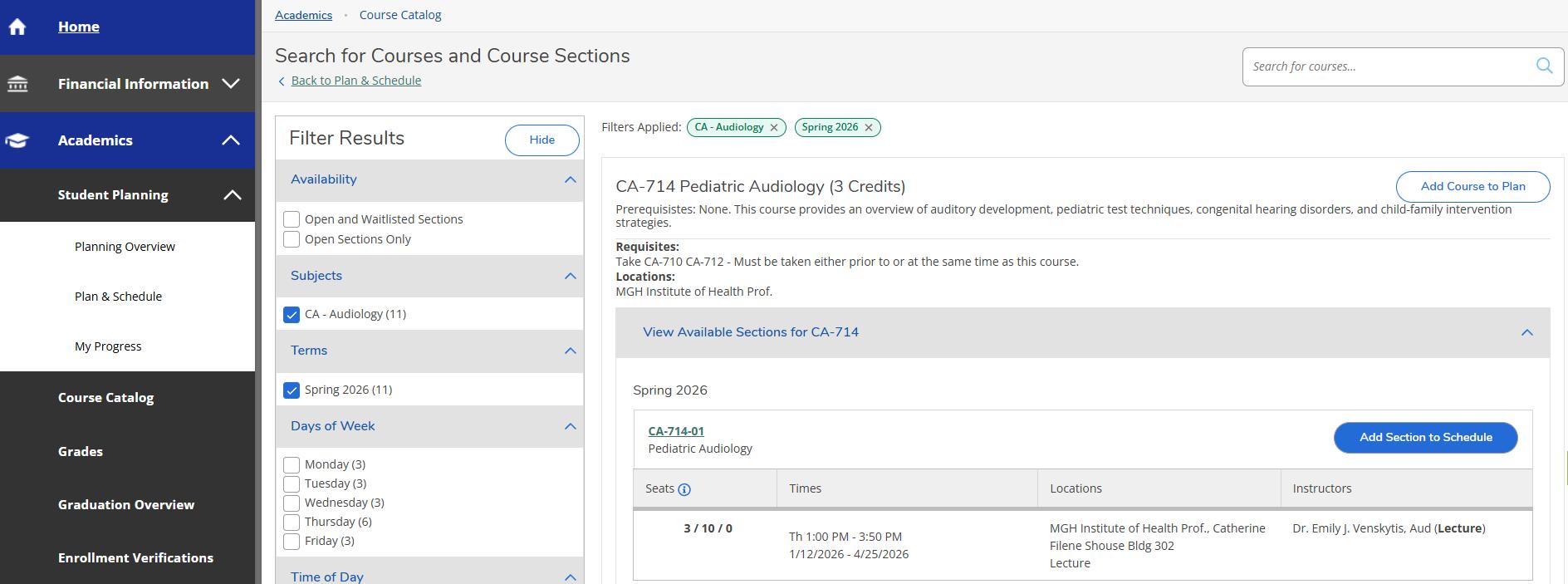This screenshot has height=584, width=1568.
Task: Click the search magnifier icon
Action: (1544, 66)
